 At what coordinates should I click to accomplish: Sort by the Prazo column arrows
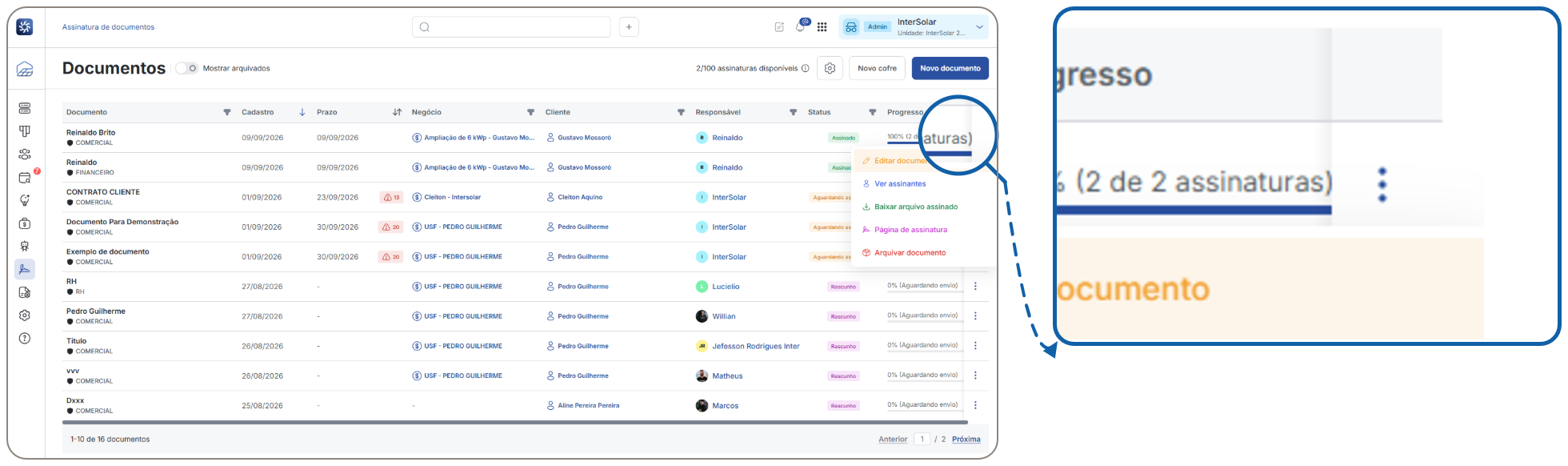pos(397,112)
